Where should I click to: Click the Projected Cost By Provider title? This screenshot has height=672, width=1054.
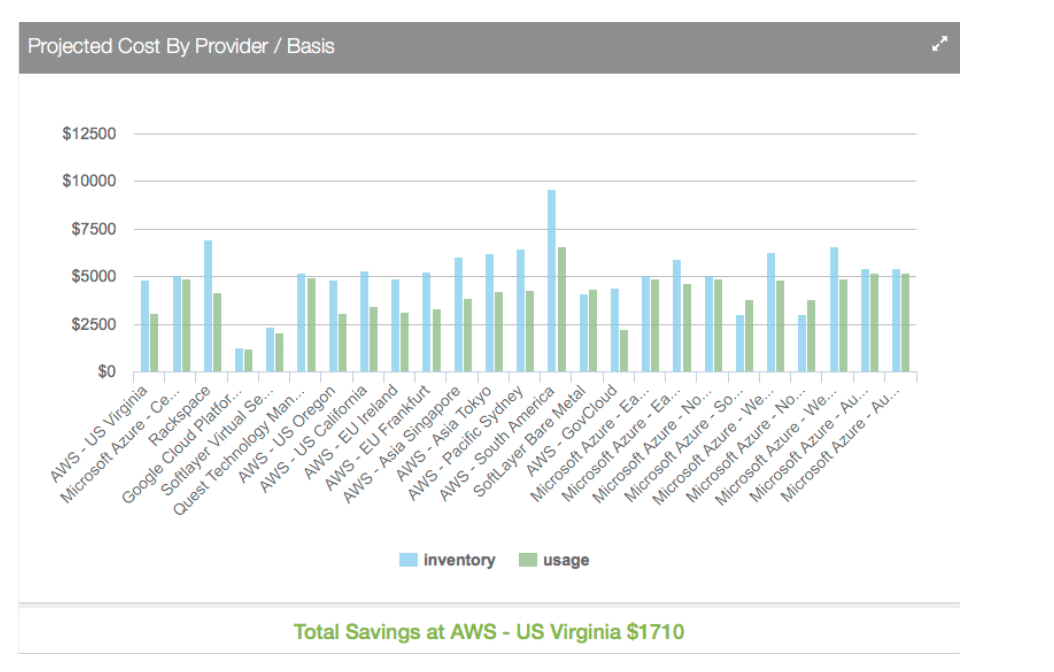(181, 46)
